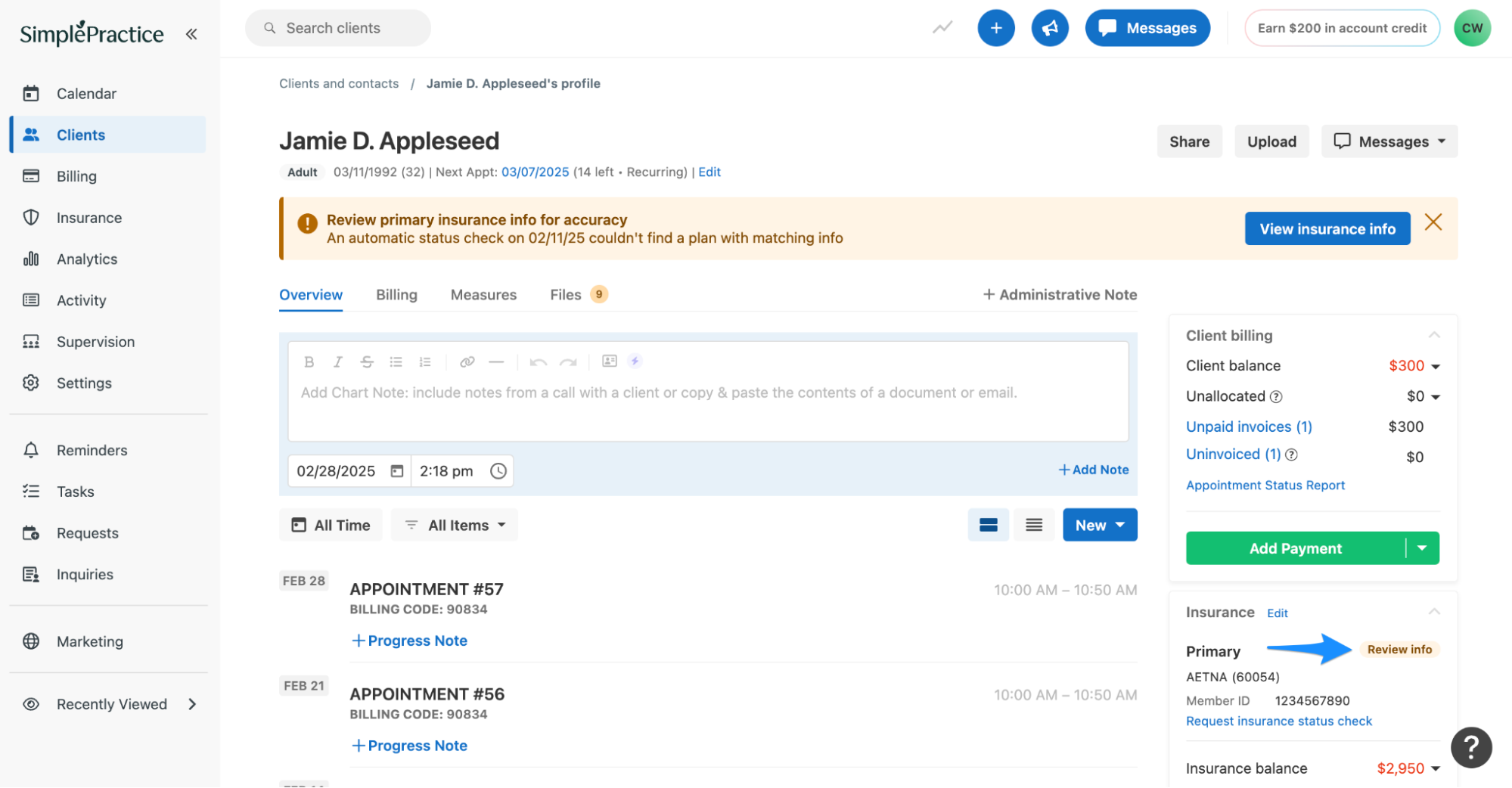
Task: Open the create new plus button
Action: [995, 28]
